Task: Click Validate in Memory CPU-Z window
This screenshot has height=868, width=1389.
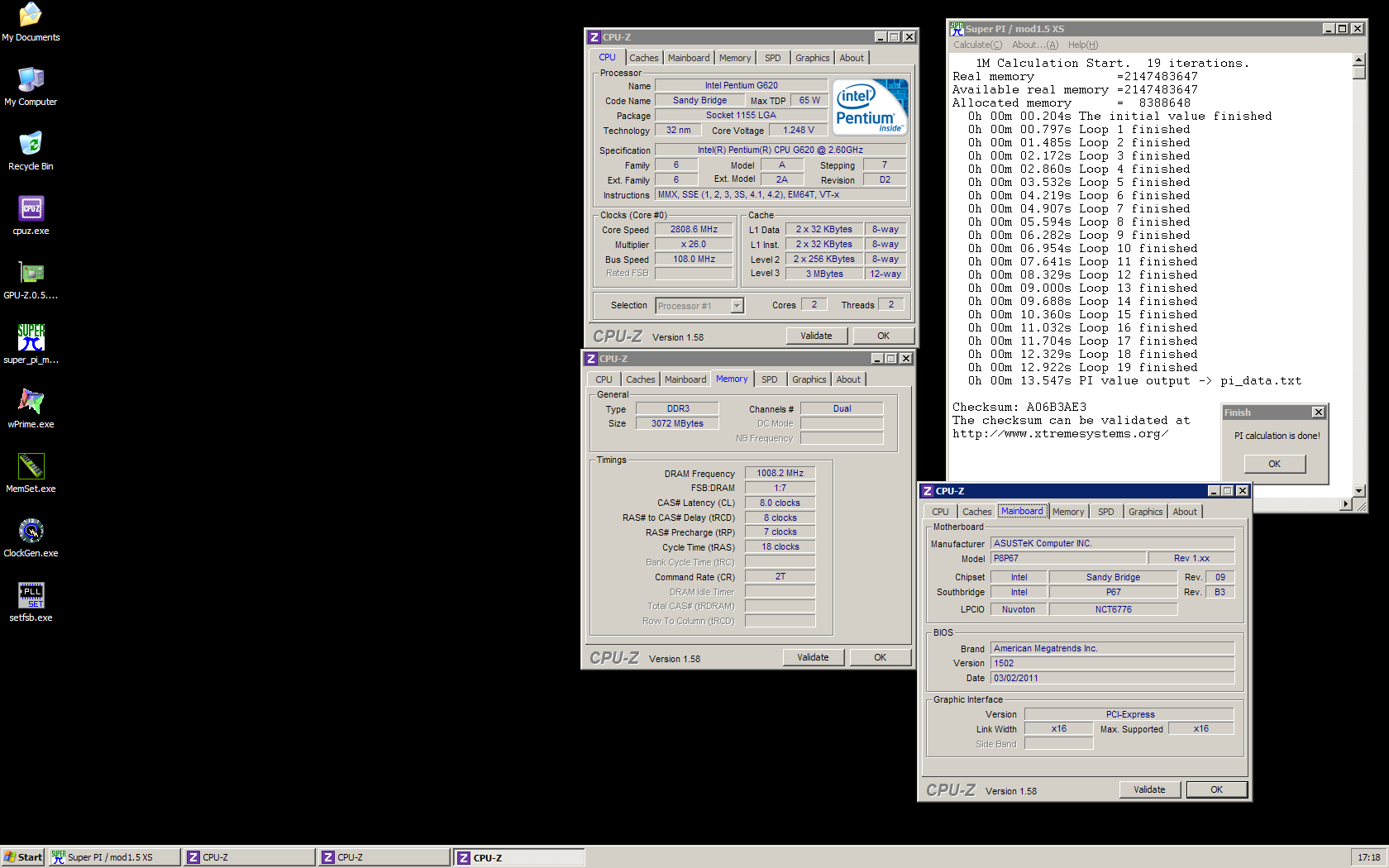Action: click(813, 657)
